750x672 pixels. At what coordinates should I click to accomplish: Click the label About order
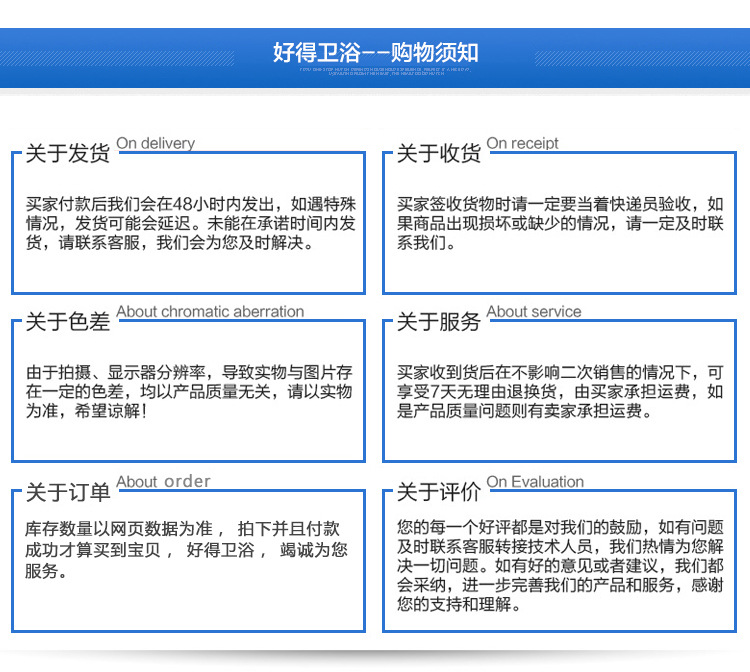(163, 482)
